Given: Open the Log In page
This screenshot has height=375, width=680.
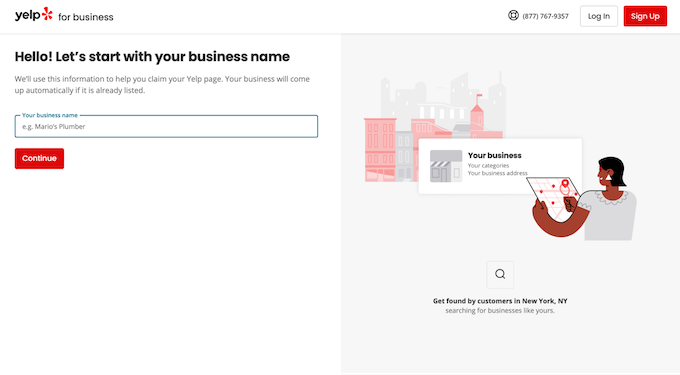Looking at the screenshot, I should pyautogui.click(x=598, y=16).
